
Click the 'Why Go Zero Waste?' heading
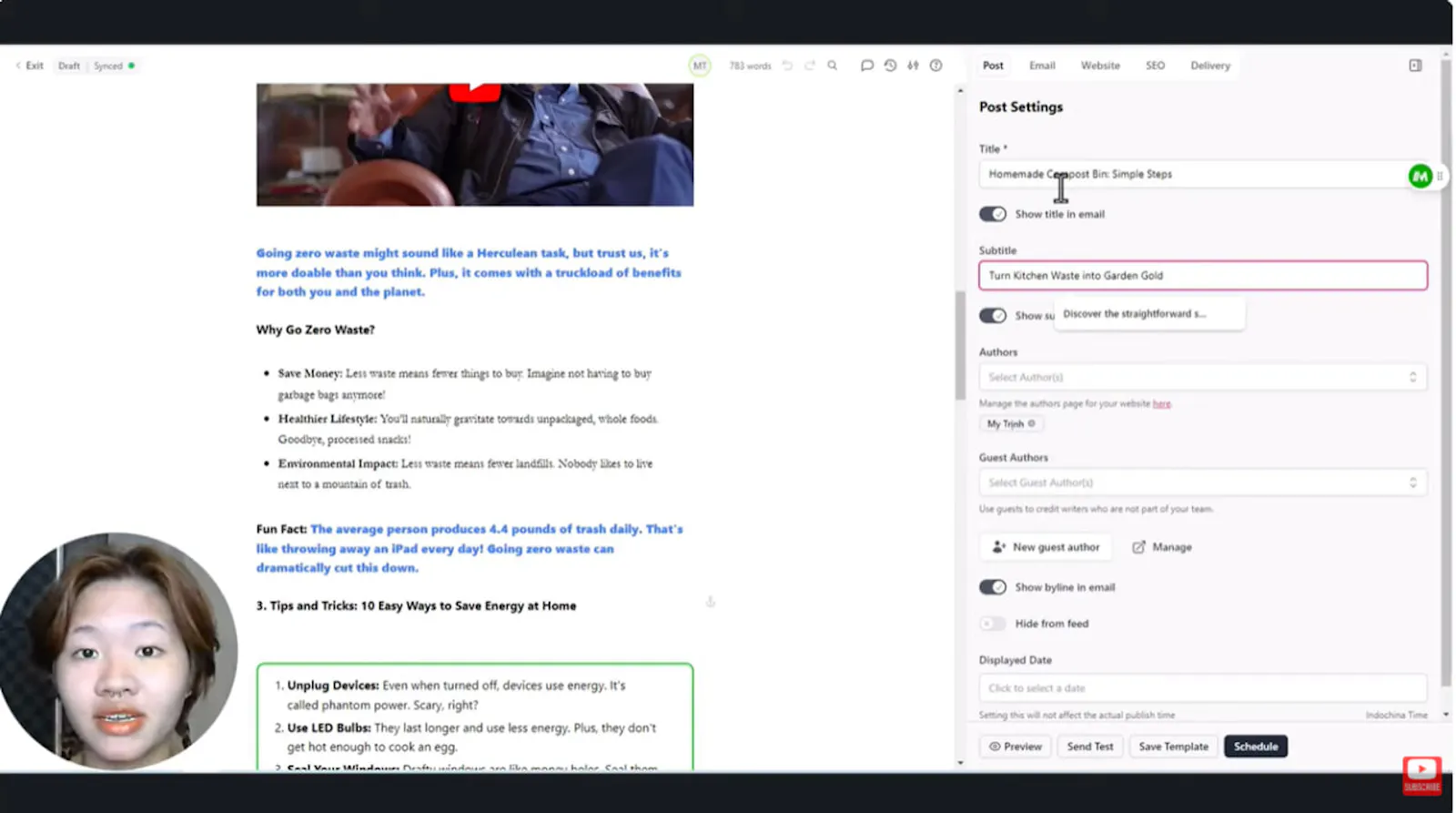pos(315,330)
